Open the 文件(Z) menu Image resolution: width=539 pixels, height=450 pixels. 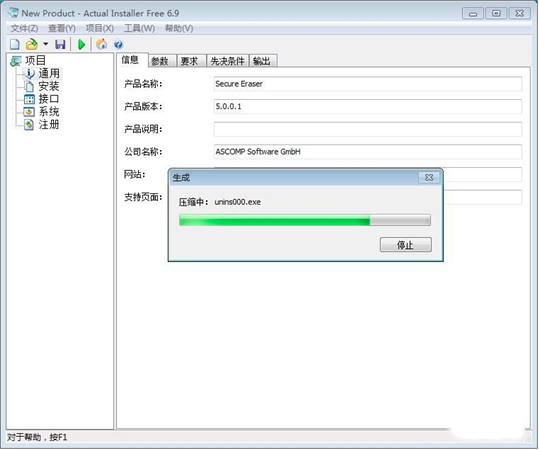(x=24, y=28)
